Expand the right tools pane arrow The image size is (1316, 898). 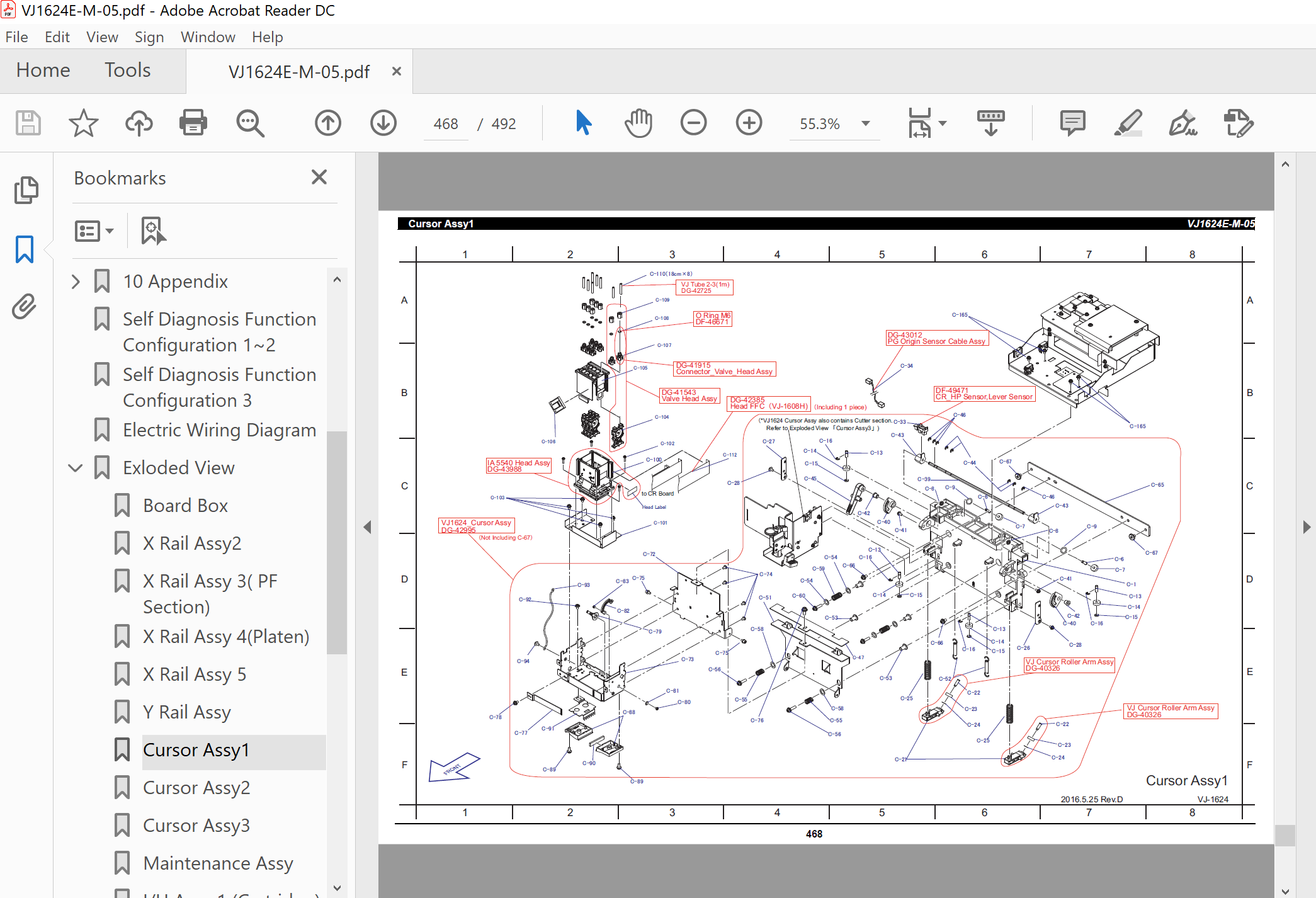click(x=1307, y=527)
